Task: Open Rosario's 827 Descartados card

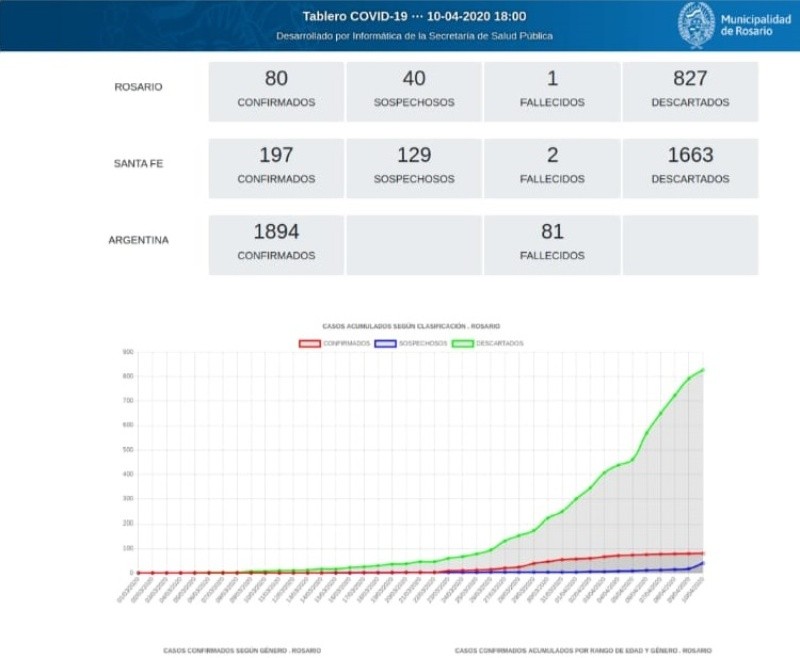Action: [690, 91]
